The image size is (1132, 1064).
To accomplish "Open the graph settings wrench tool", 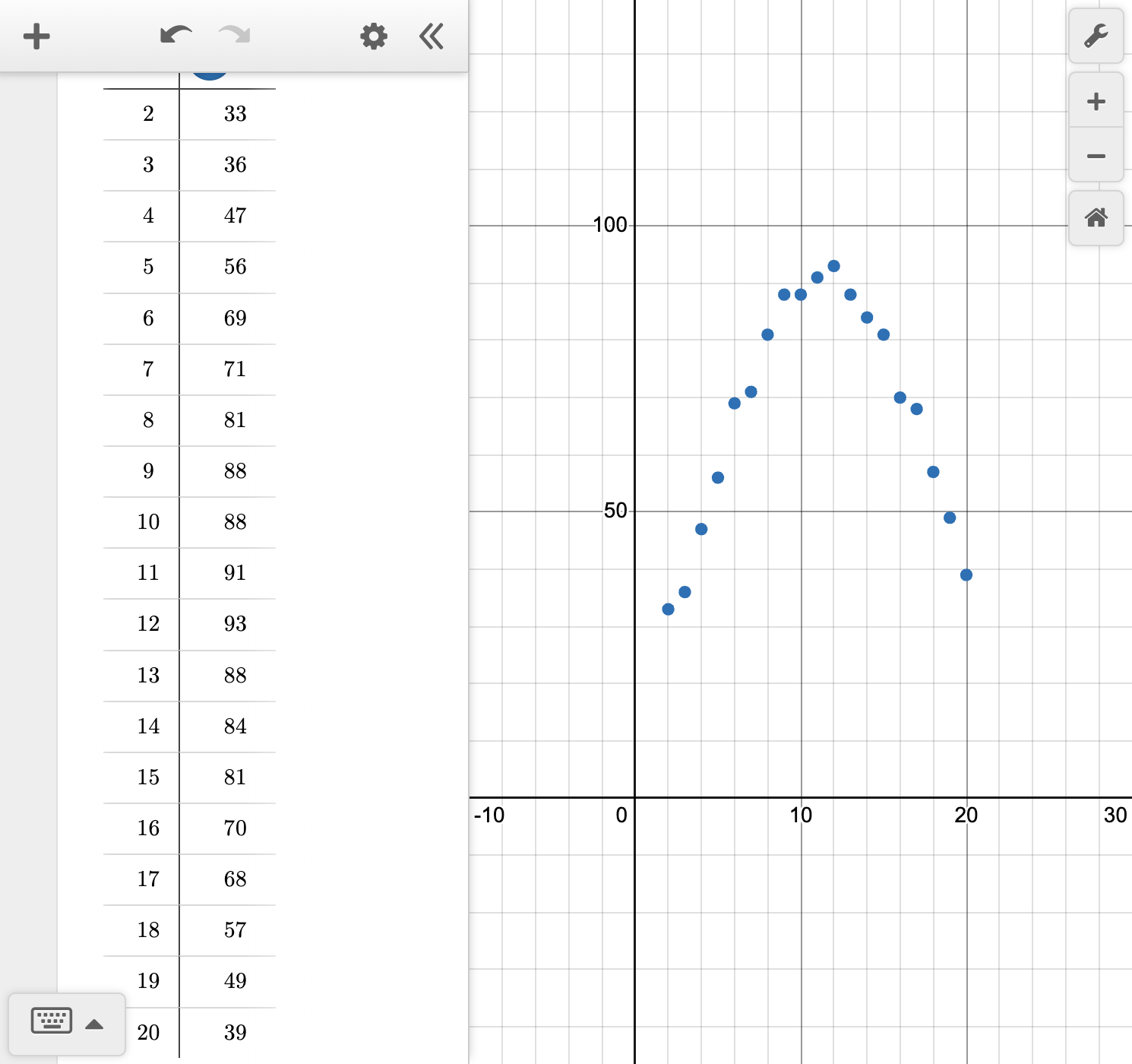I will click(x=1096, y=36).
